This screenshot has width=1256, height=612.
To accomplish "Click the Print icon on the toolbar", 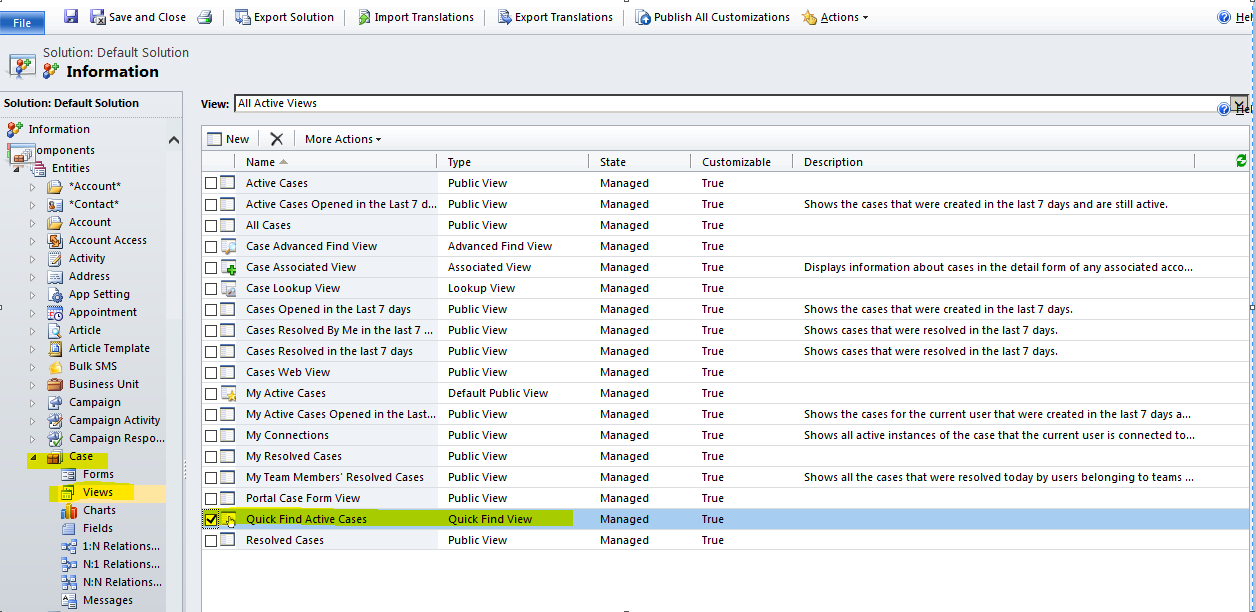I will click(x=204, y=16).
